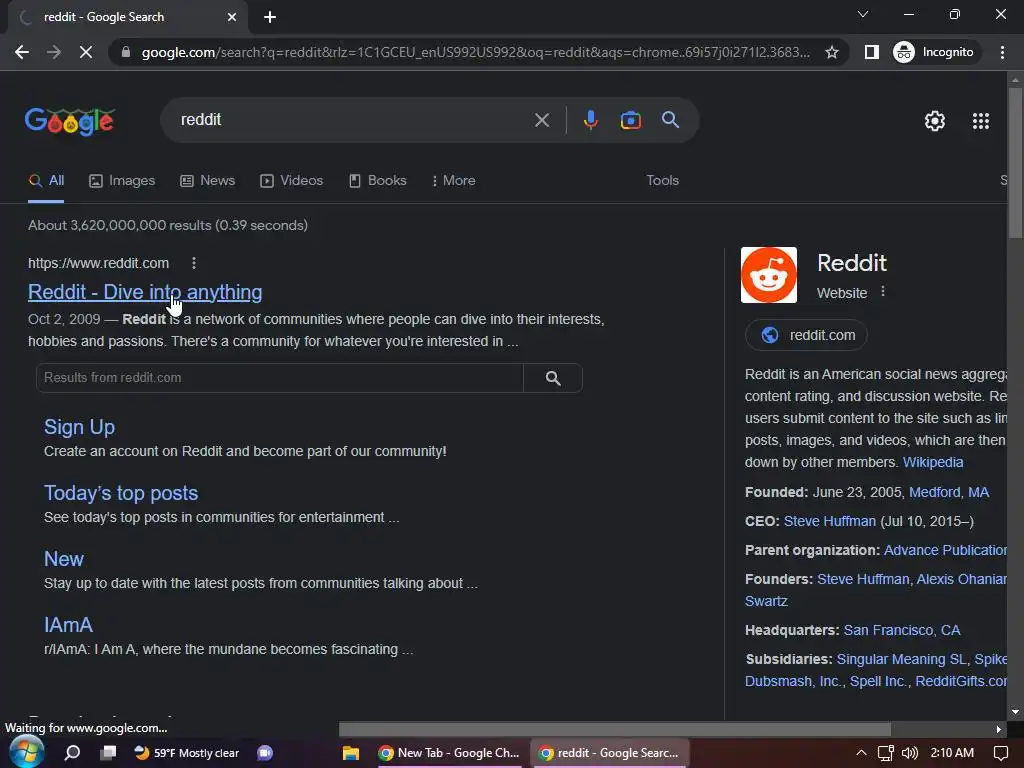1024x768 pixels.
Task: Show hidden system tray icons
Action: 861,753
